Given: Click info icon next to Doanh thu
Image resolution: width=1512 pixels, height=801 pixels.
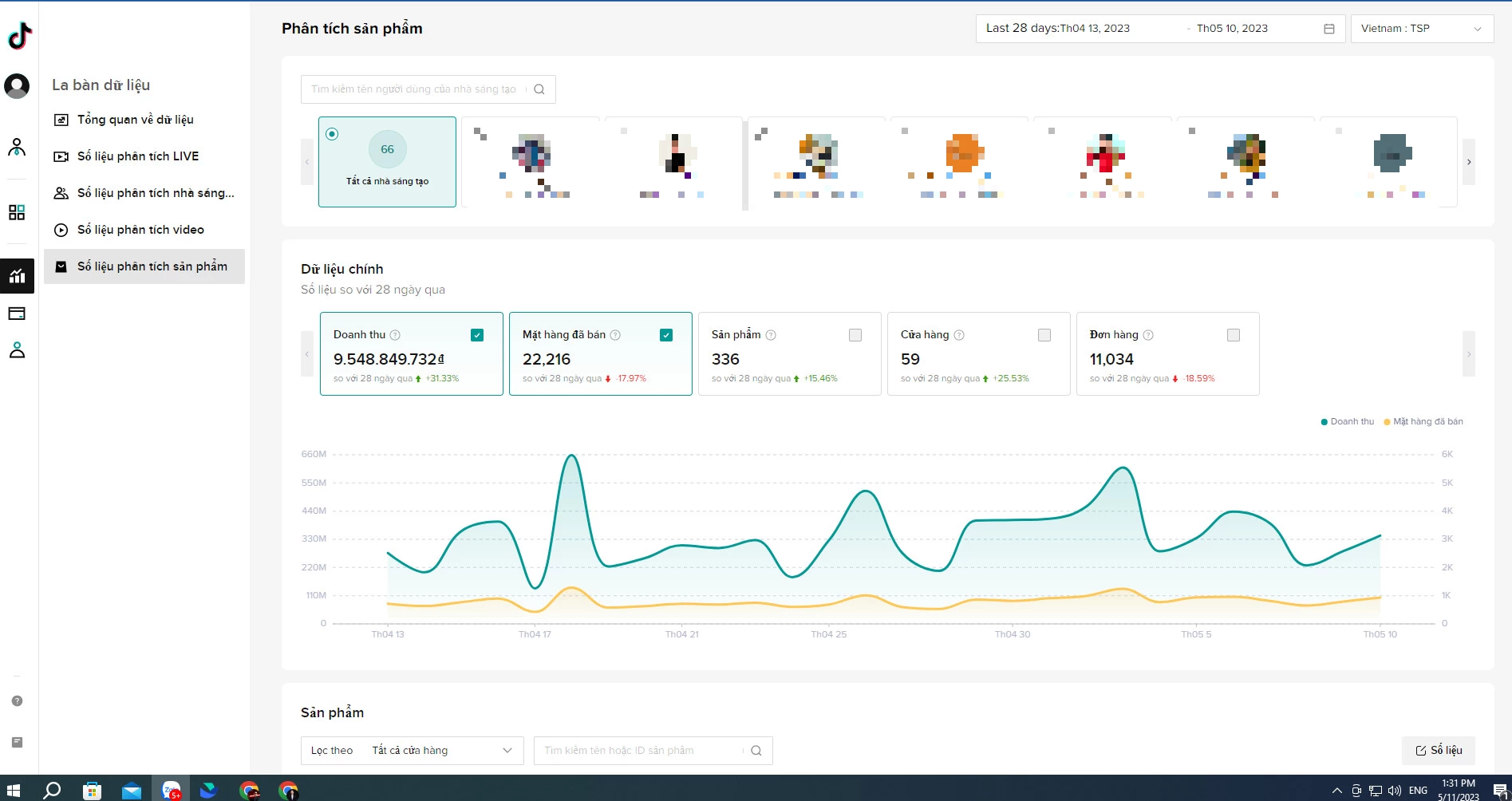Looking at the screenshot, I should [395, 335].
